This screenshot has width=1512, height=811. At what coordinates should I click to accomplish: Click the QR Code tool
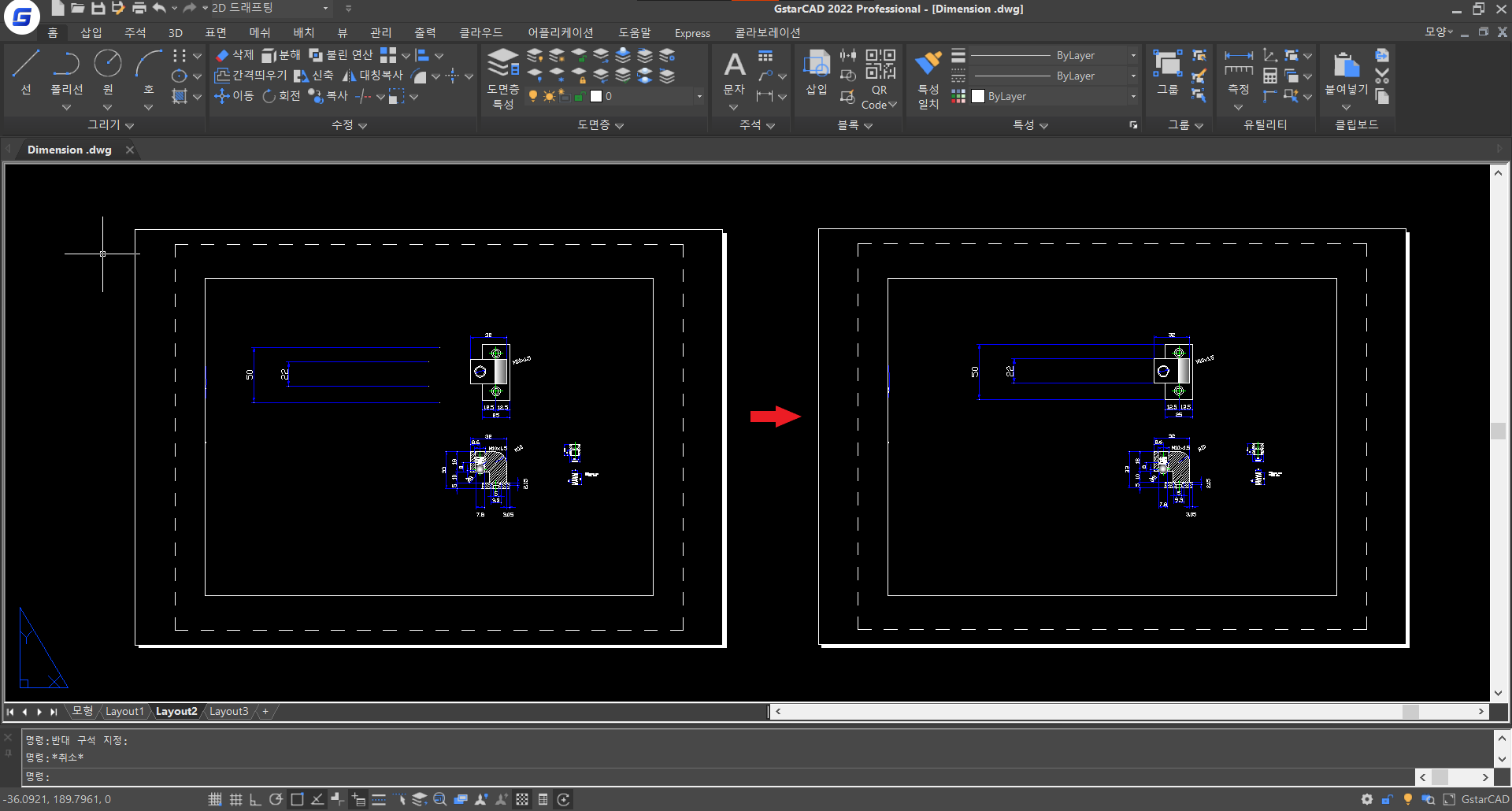pos(880,79)
